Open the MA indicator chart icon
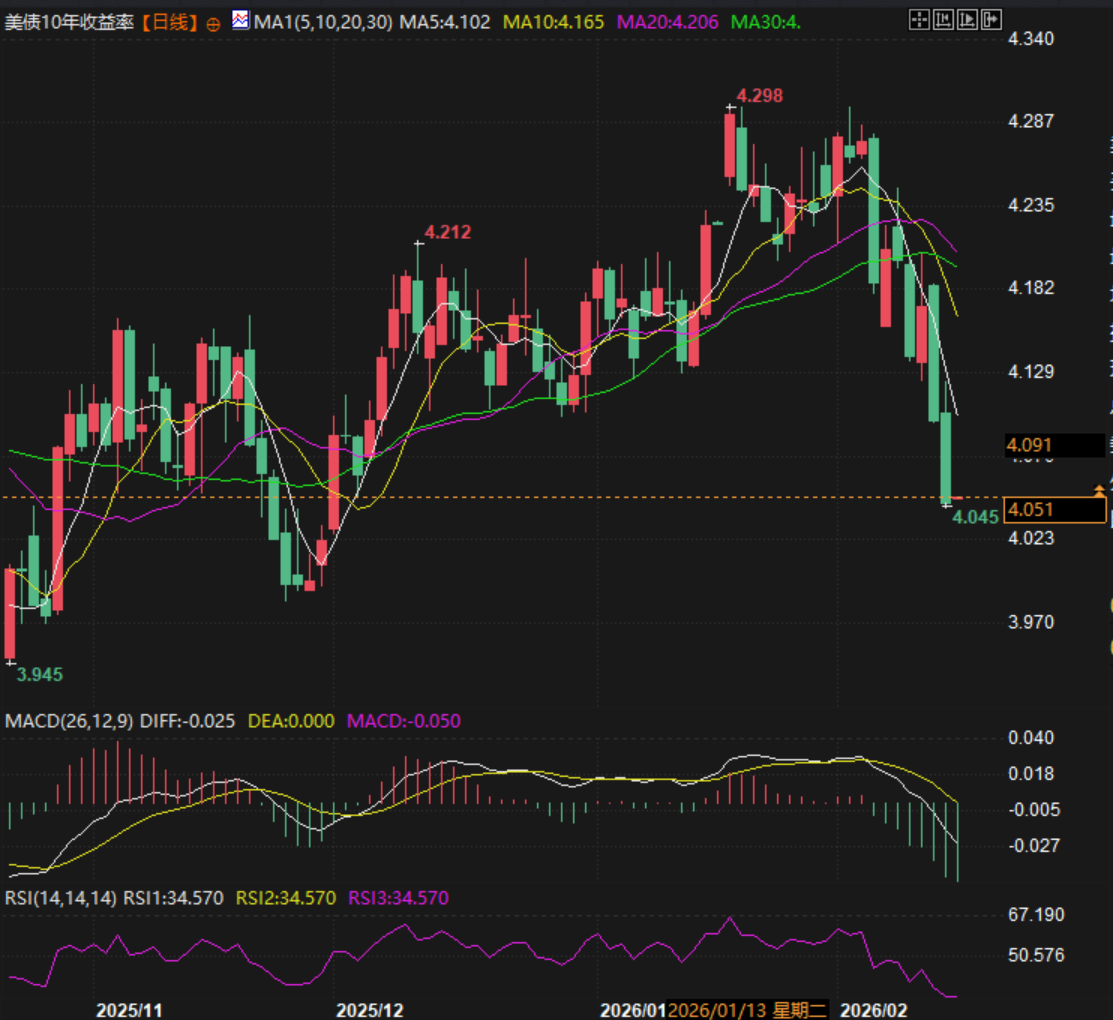This screenshot has width=1113, height=1020. pos(240,21)
